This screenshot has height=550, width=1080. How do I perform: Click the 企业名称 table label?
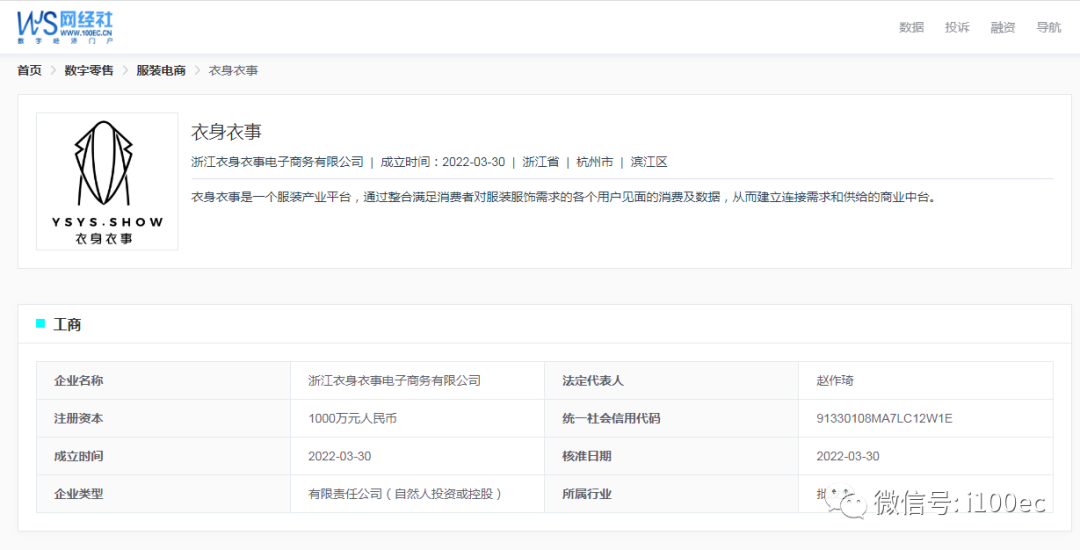click(x=79, y=381)
